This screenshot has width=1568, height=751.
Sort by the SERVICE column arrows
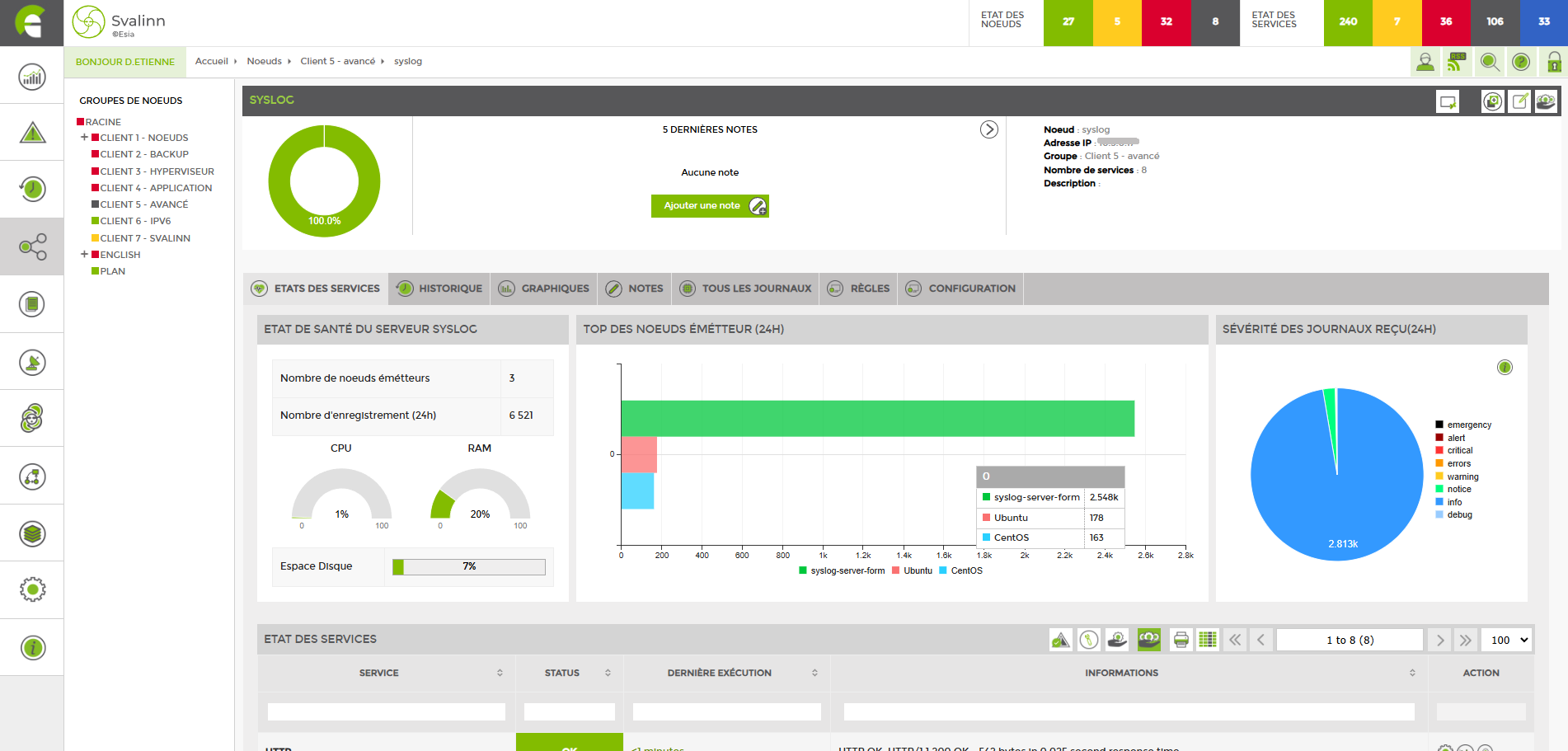500,674
